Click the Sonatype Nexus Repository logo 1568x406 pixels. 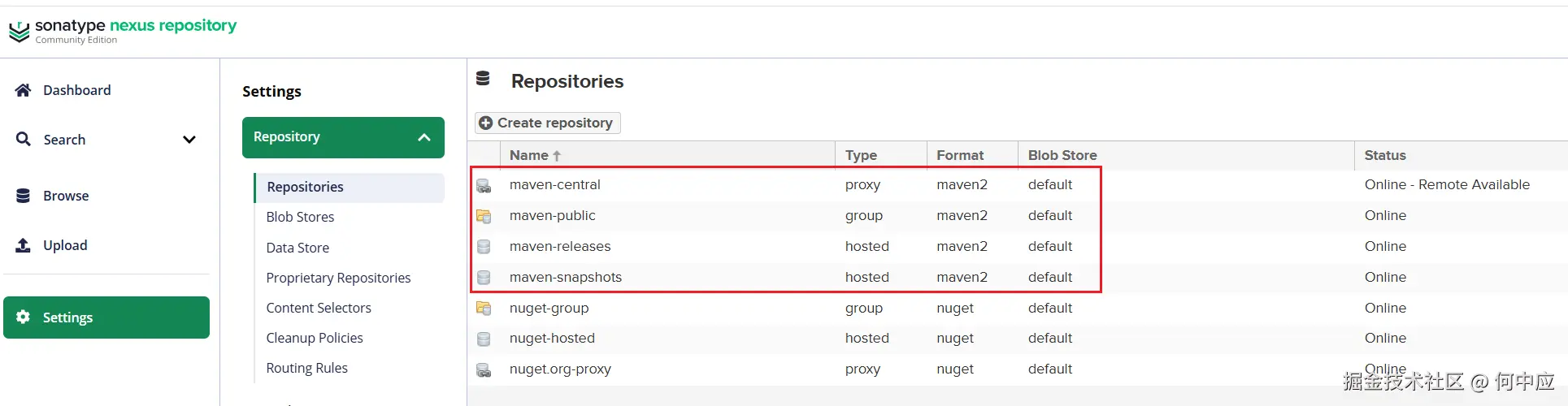[x=122, y=31]
